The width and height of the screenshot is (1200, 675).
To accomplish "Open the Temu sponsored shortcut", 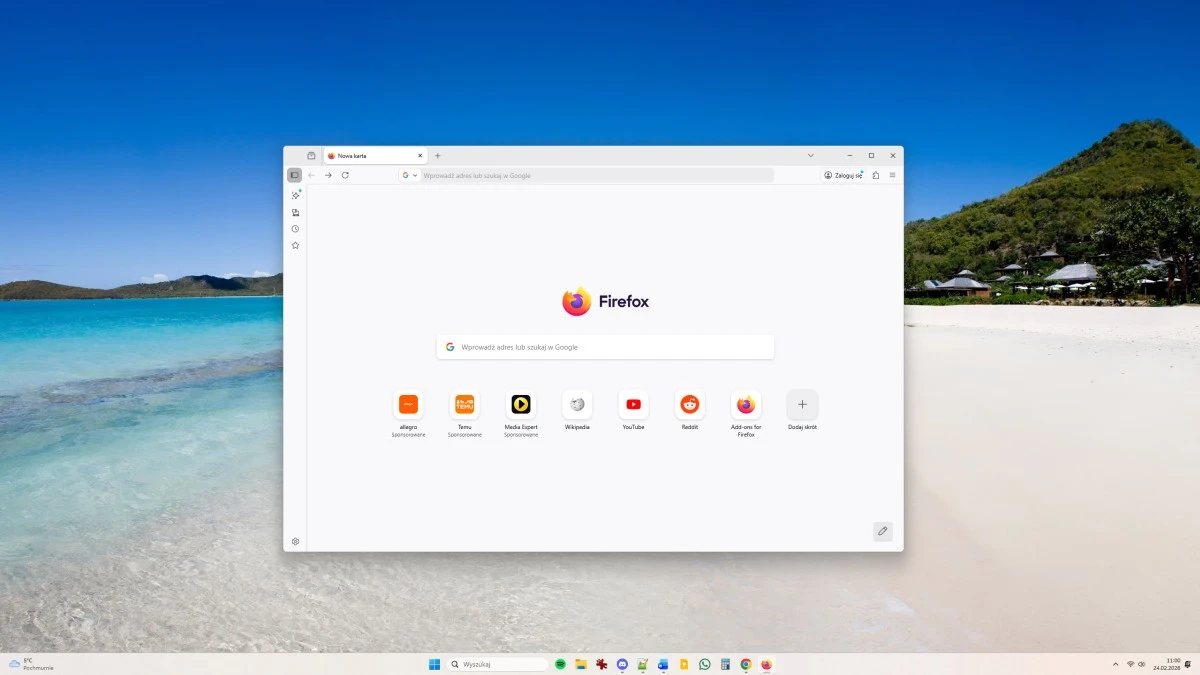I will click(464, 404).
